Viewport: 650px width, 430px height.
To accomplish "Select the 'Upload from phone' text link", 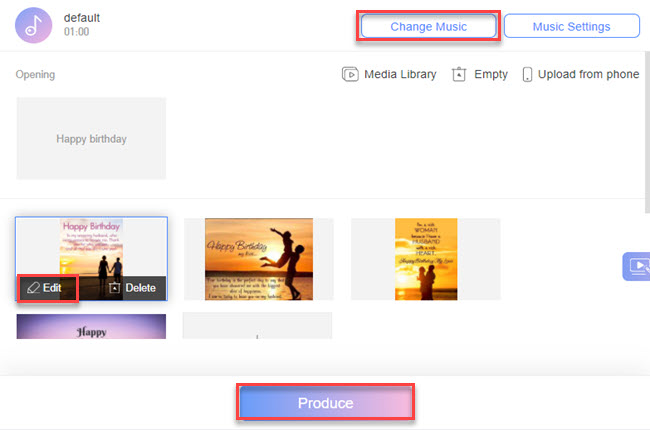I will click(x=588, y=75).
